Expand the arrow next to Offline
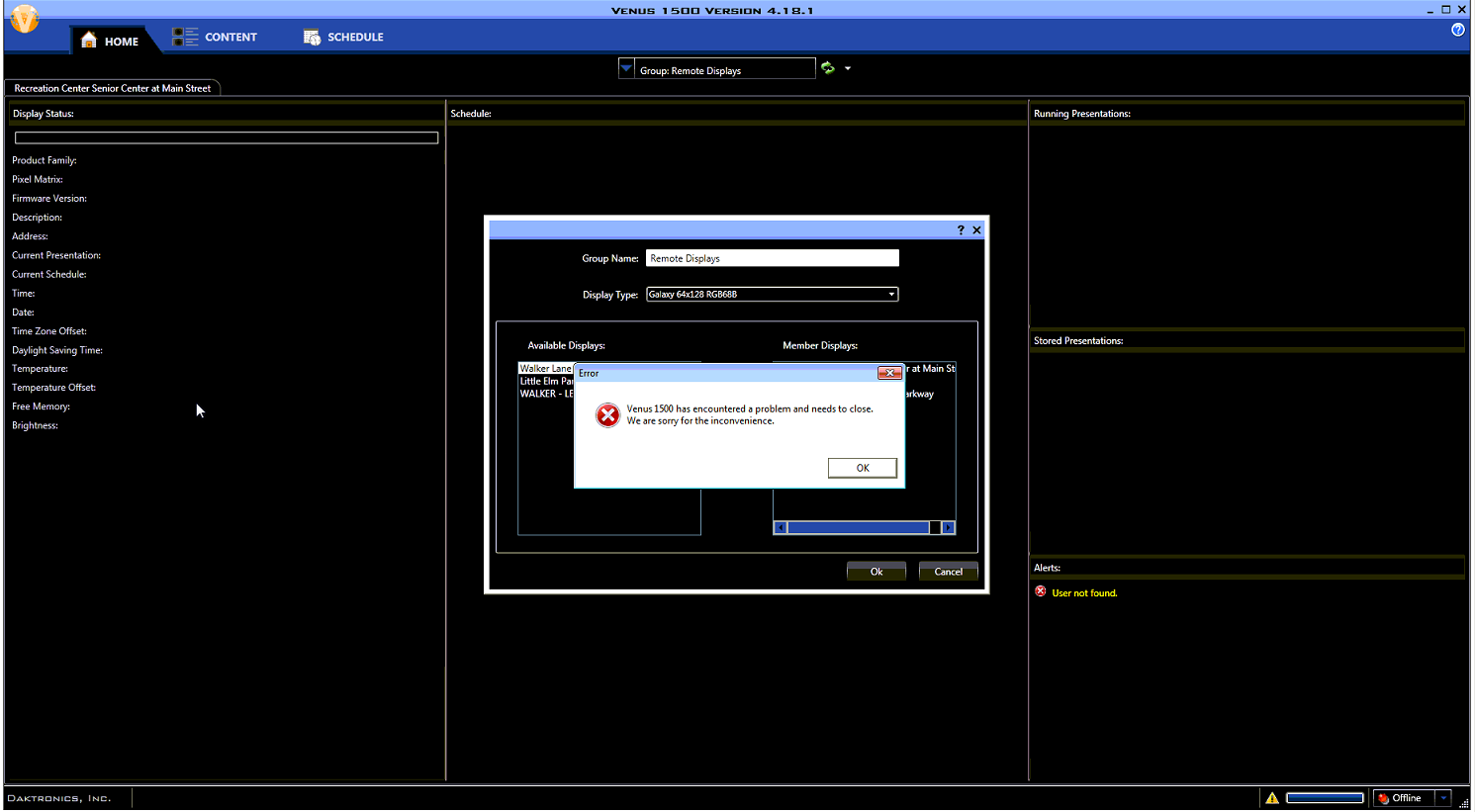This screenshot has width=1475, height=812. (1441, 797)
